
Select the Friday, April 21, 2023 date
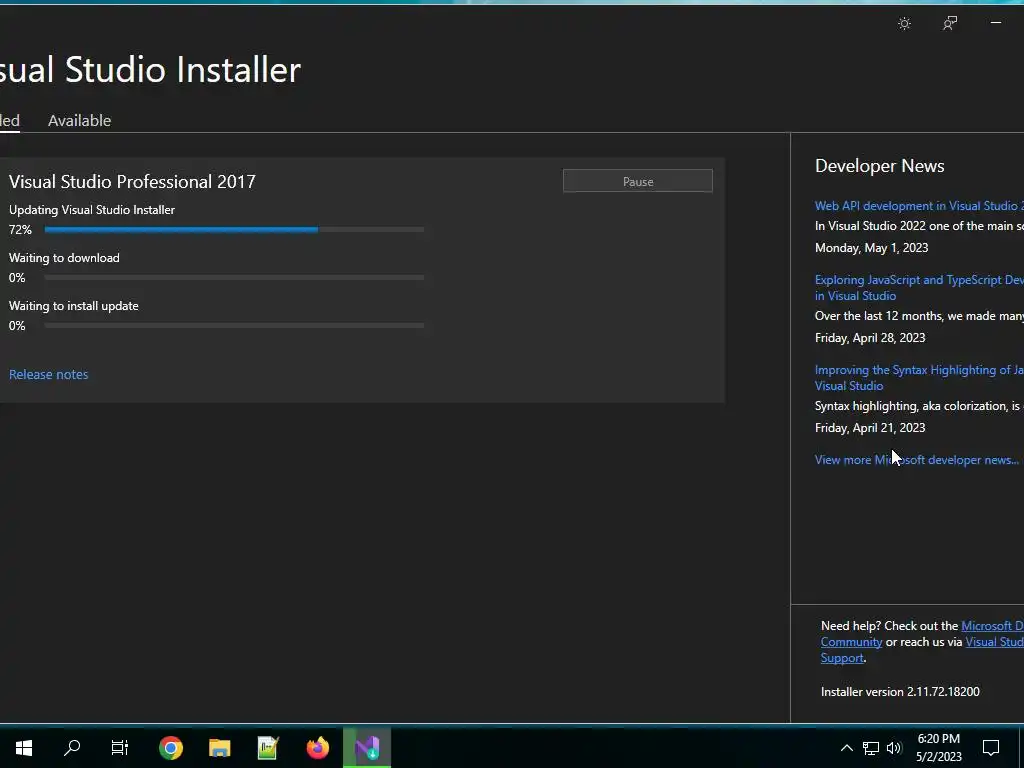click(870, 428)
